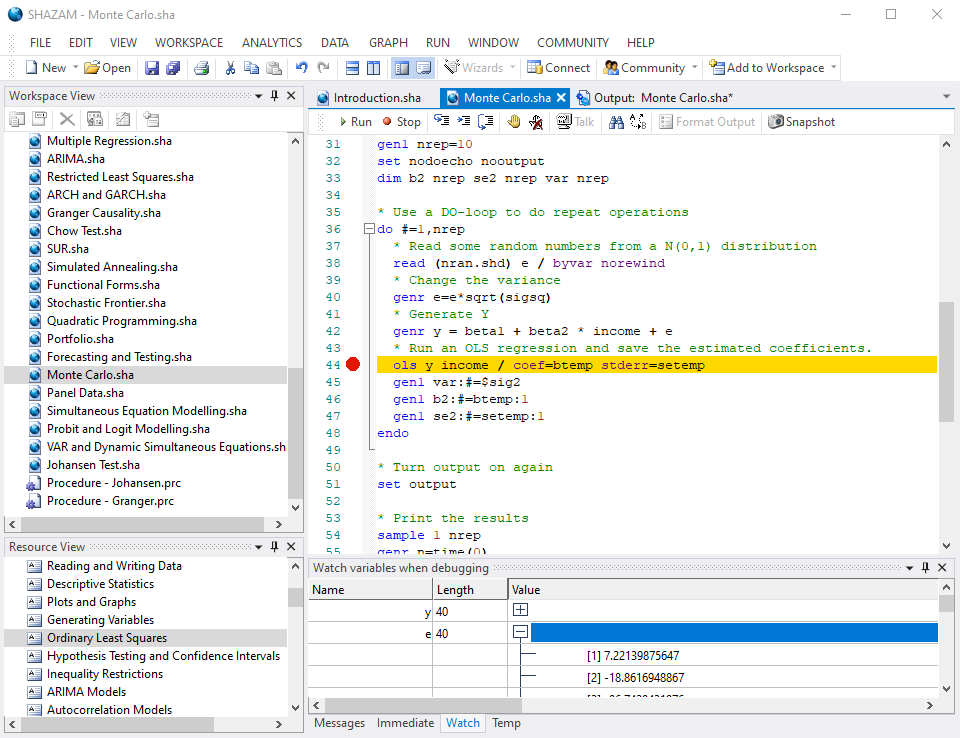Viewport: 960px width, 738px height.
Task: Collapse the do-loop code fold at line 36
Action: click(369, 229)
